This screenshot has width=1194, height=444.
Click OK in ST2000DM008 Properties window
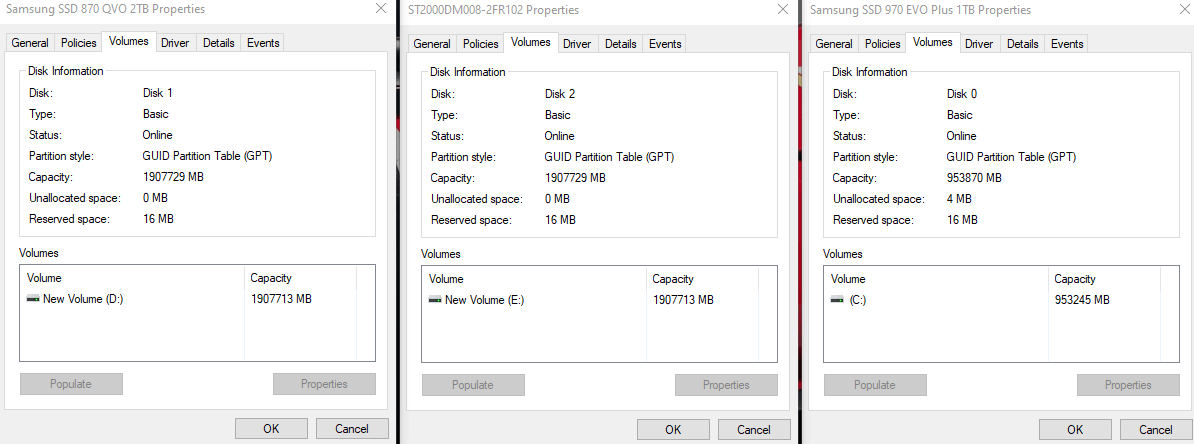tap(673, 430)
